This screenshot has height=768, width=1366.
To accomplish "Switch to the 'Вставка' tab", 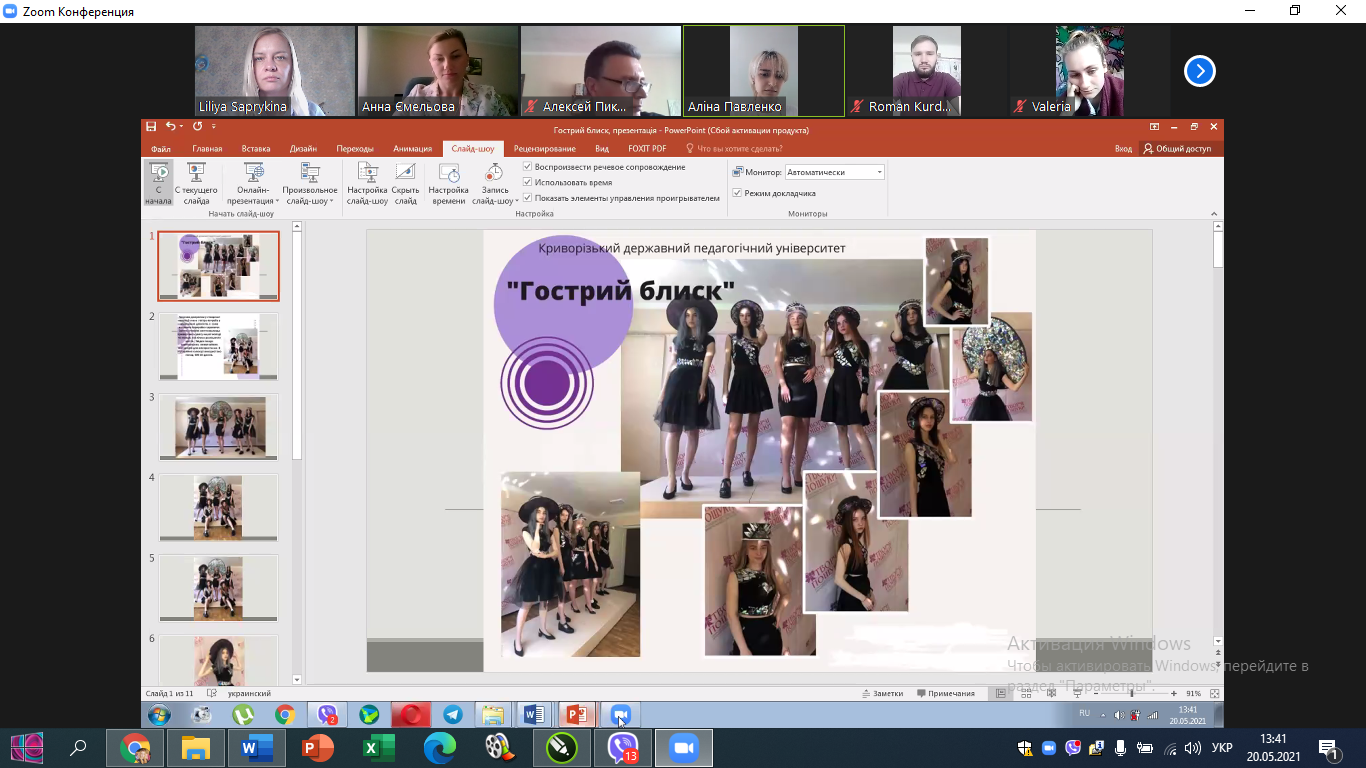I will (256, 148).
